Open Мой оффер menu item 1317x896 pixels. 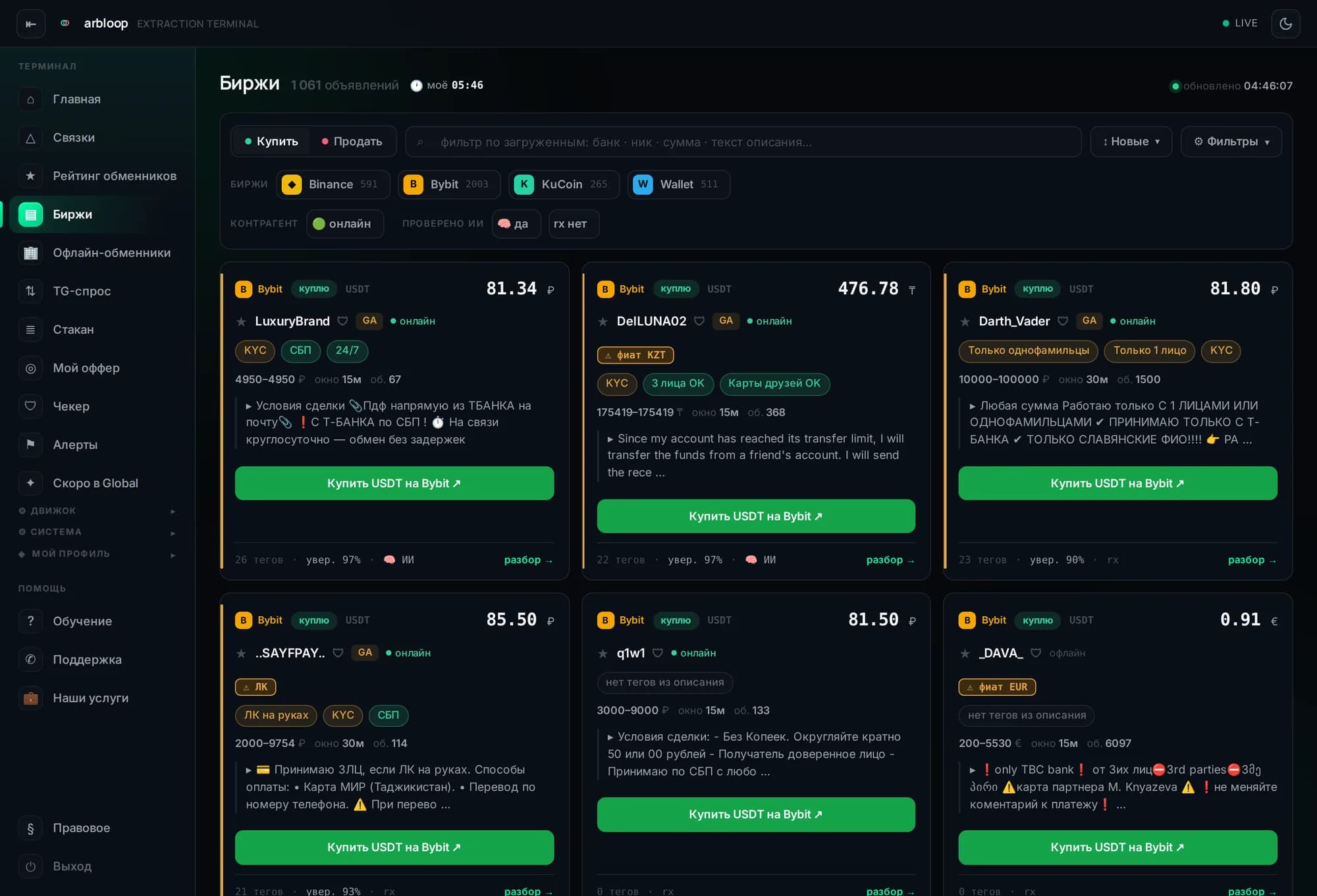coord(97,368)
